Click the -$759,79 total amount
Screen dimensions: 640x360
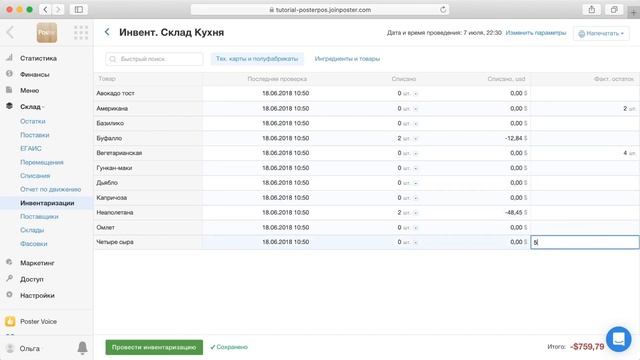click(587, 347)
